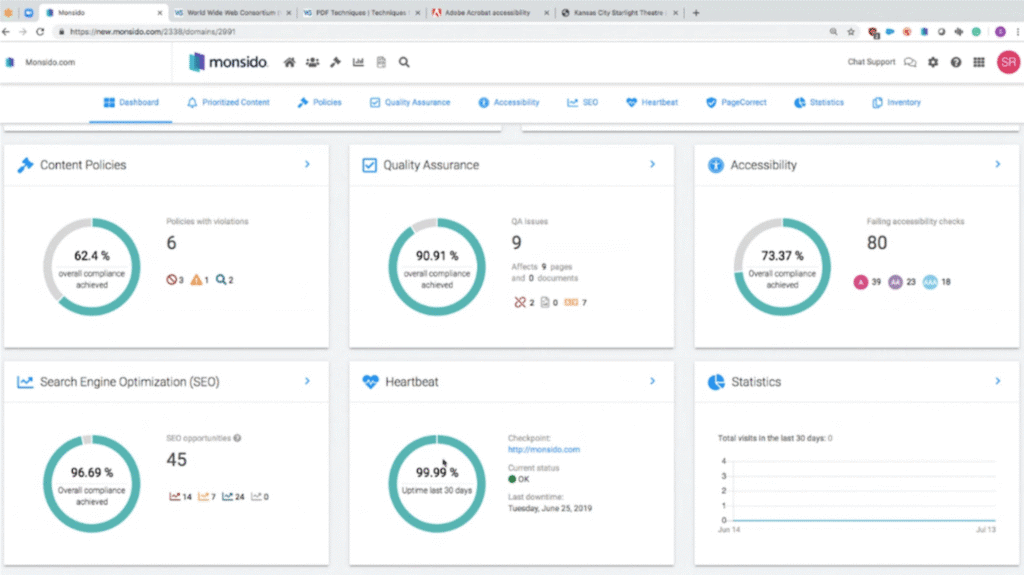Click the header chart statistics icon

pyautogui.click(x=358, y=62)
